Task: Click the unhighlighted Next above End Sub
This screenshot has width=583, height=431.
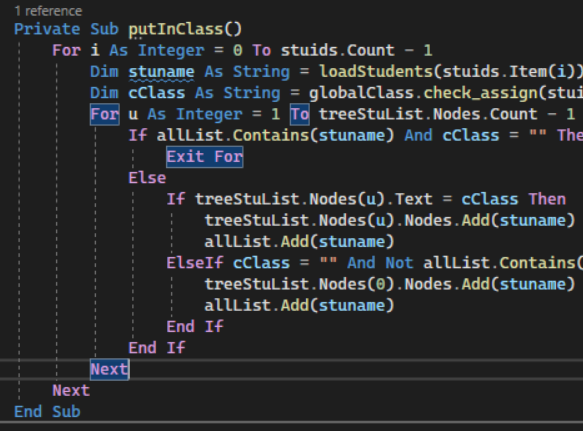Action: (71, 391)
